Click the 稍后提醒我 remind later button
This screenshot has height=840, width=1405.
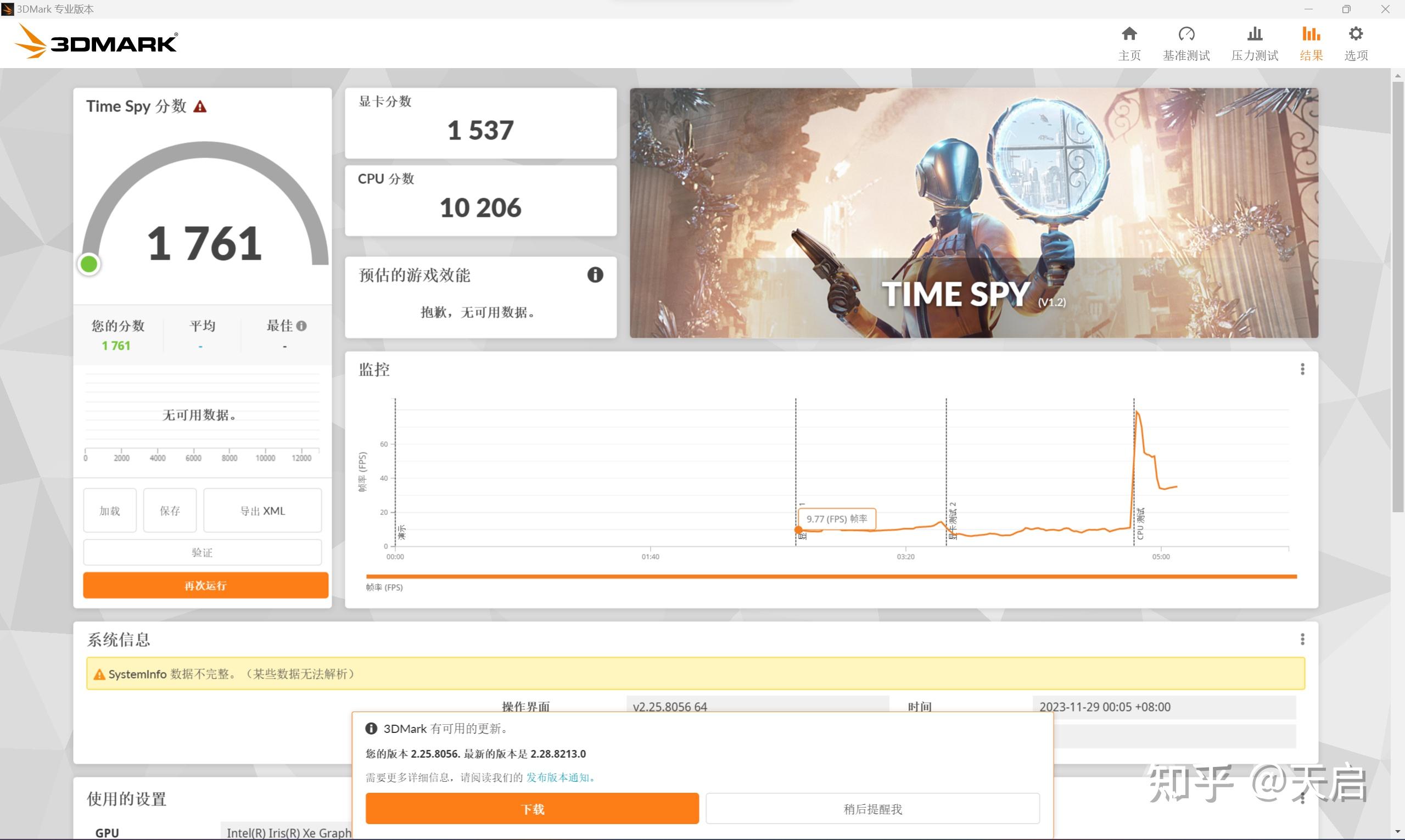pos(873,809)
